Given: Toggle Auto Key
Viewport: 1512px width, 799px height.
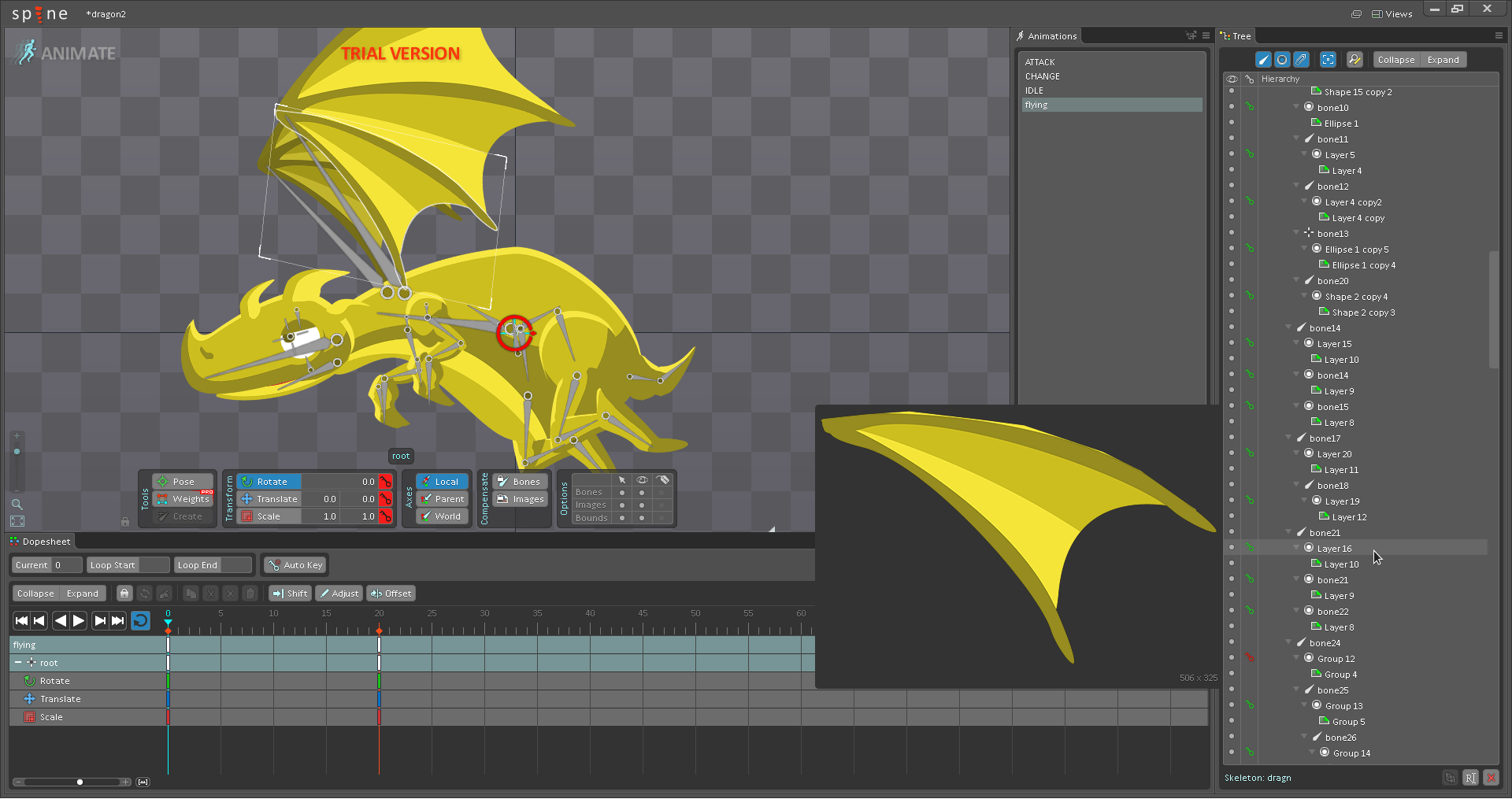Looking at the screenshot, I should 295,565.
